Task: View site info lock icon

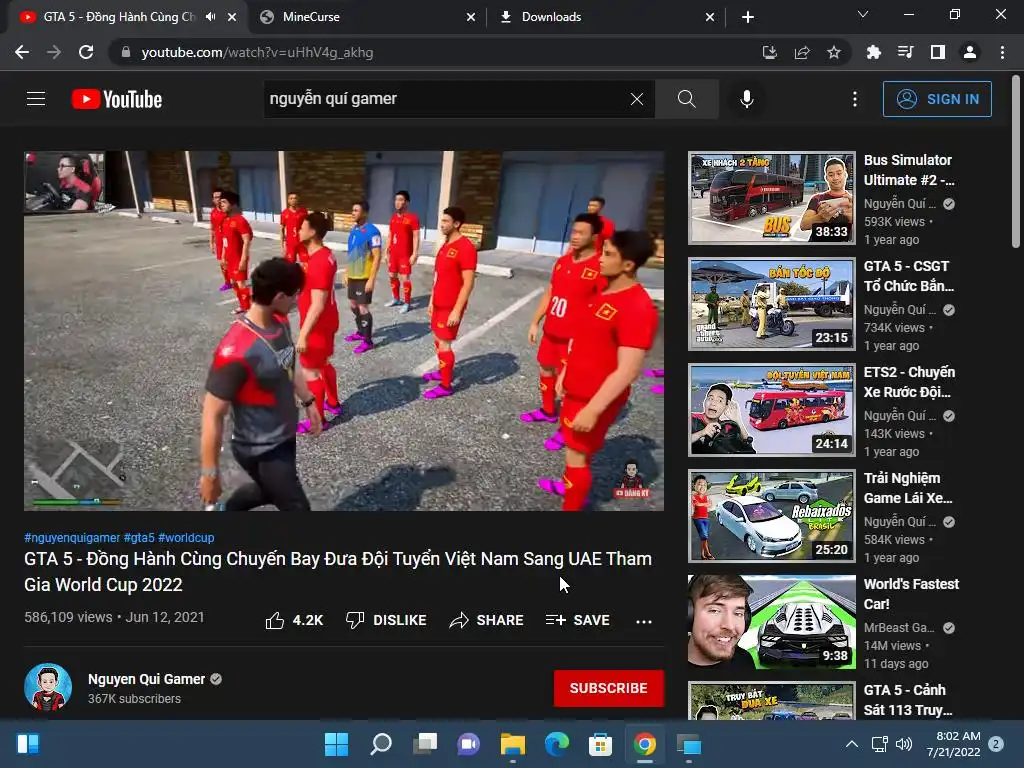Action: pyautogui.click(x=126, y=52)
